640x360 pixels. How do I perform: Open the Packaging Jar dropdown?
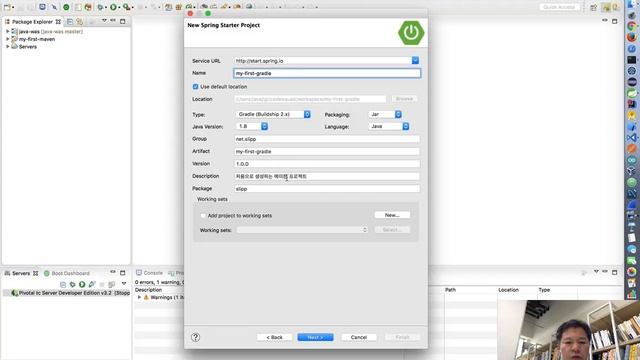[398, 114]
